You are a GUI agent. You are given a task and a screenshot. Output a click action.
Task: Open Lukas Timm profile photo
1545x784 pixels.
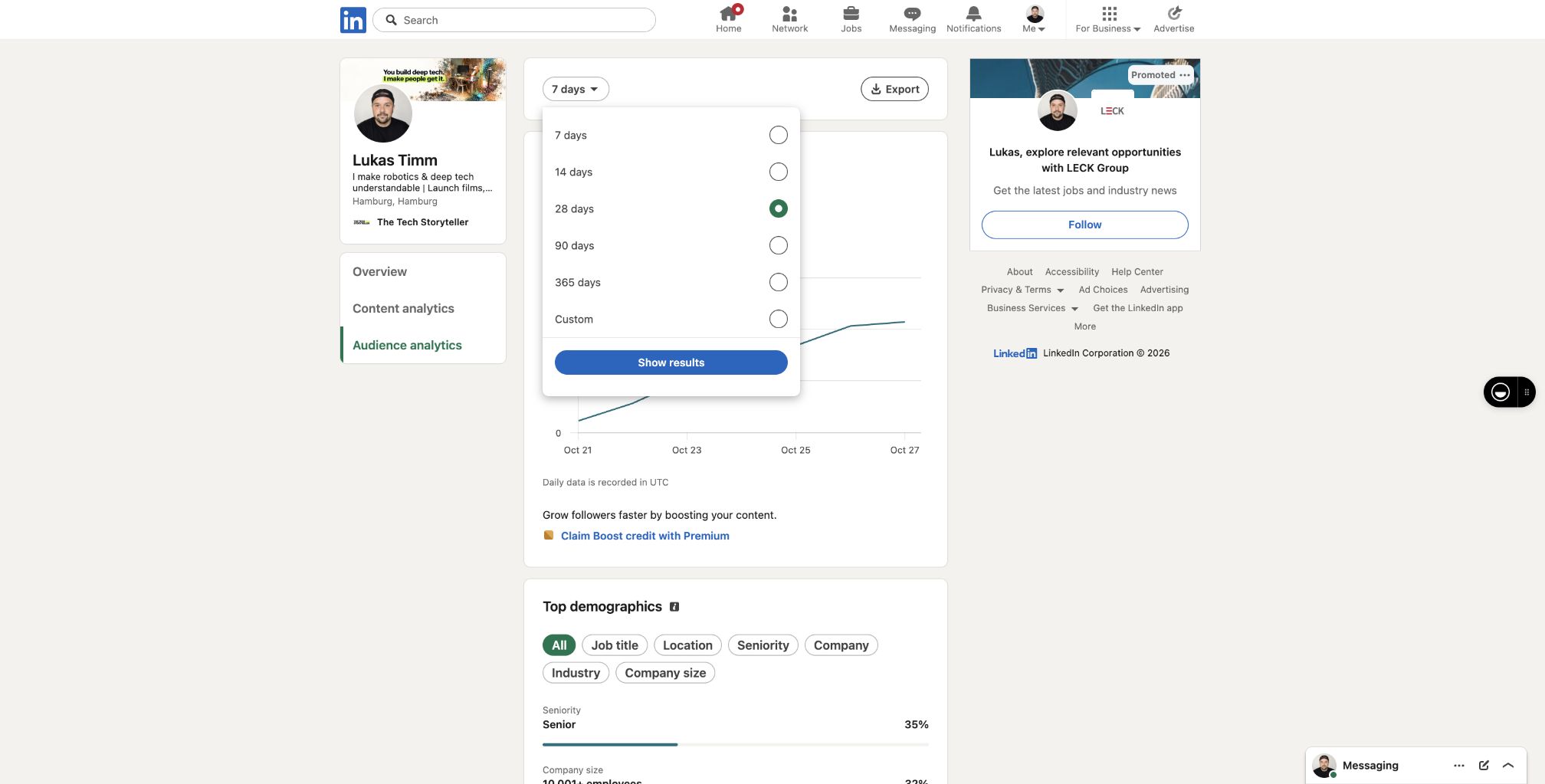pyautogui.click(x=383, y=113)
